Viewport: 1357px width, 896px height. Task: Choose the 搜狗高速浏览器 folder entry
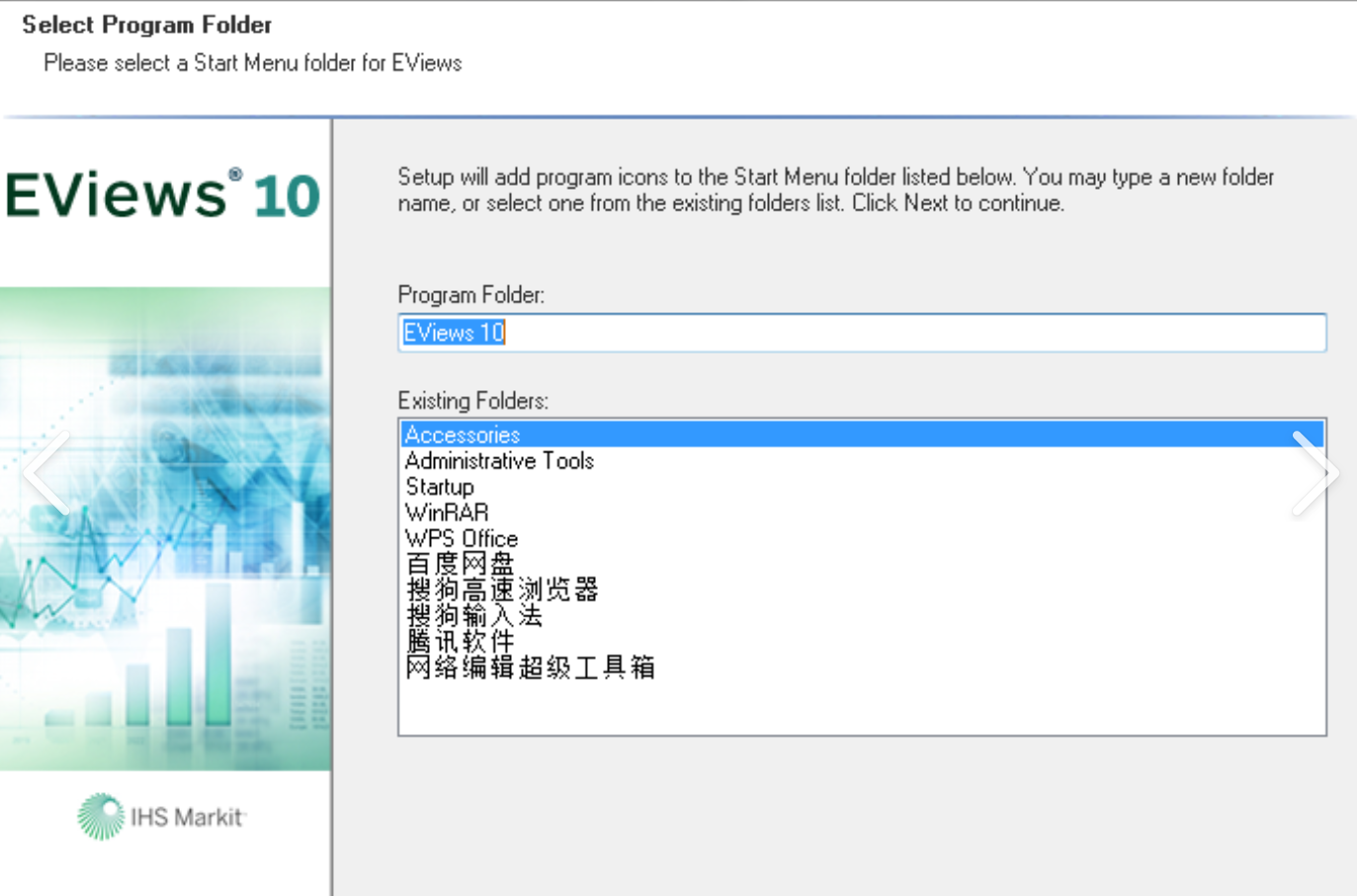[x=502, y=590]
